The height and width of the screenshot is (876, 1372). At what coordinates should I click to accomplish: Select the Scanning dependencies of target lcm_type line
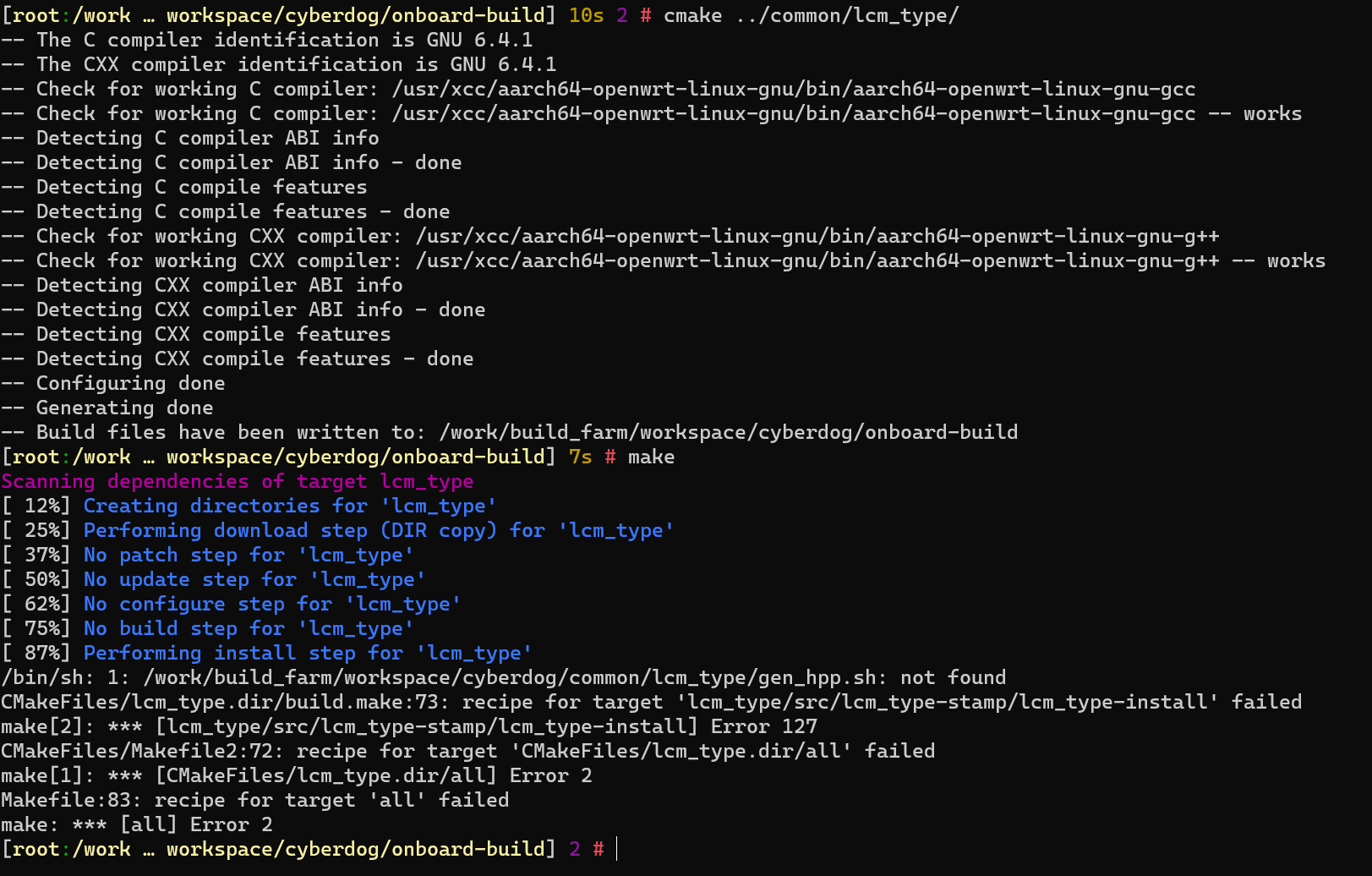click(x=237, y=481)
